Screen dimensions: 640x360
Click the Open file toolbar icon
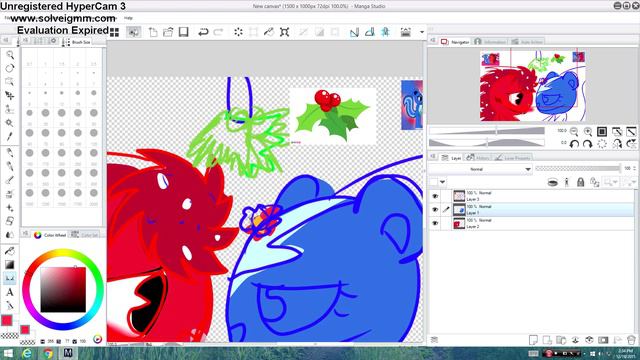pyautogui.click(x=168, y=32)
